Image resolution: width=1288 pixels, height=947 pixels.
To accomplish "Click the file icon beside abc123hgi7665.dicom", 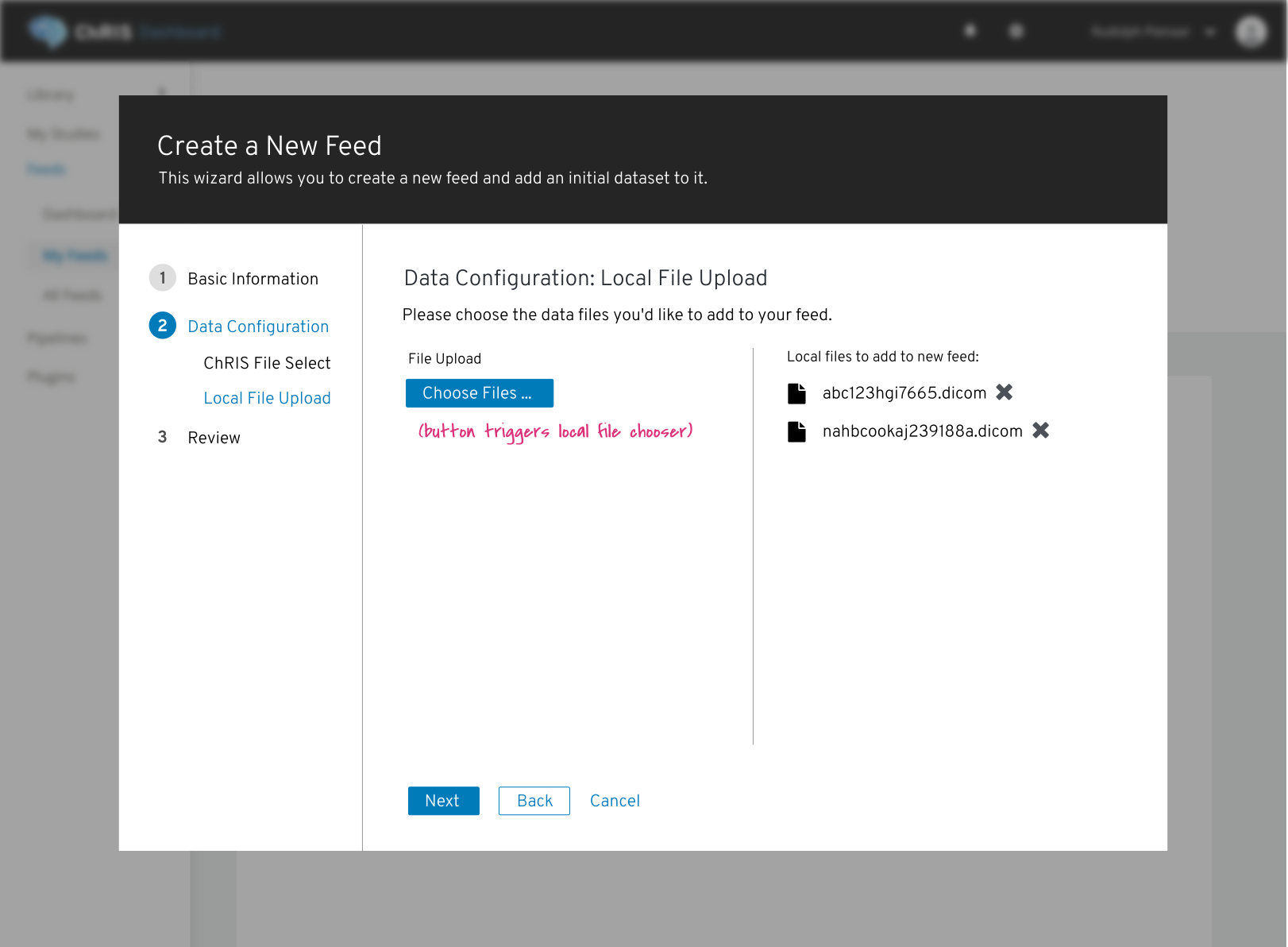I will point(796,392).
